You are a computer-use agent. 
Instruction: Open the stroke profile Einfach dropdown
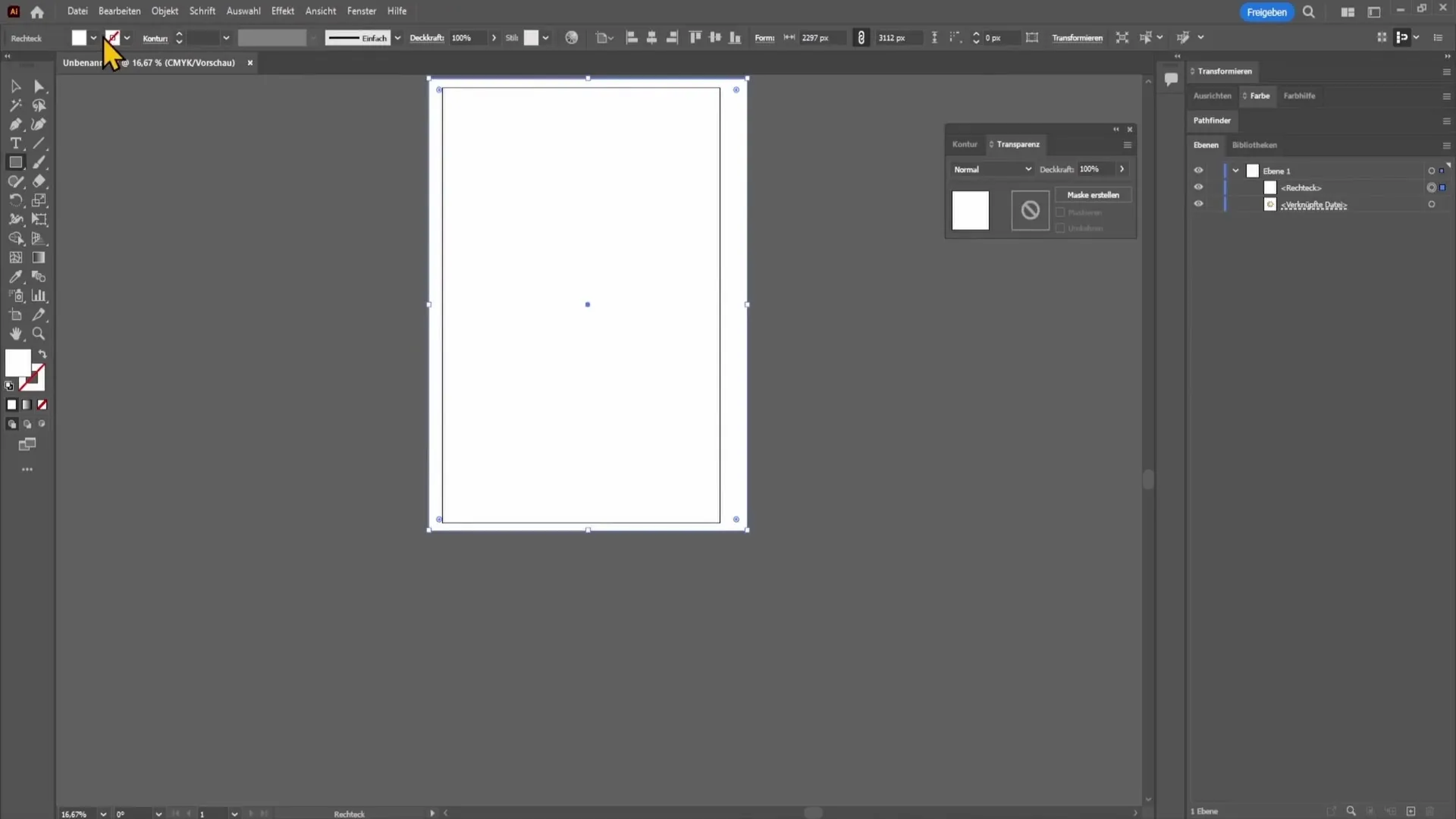tap(397, 38)
